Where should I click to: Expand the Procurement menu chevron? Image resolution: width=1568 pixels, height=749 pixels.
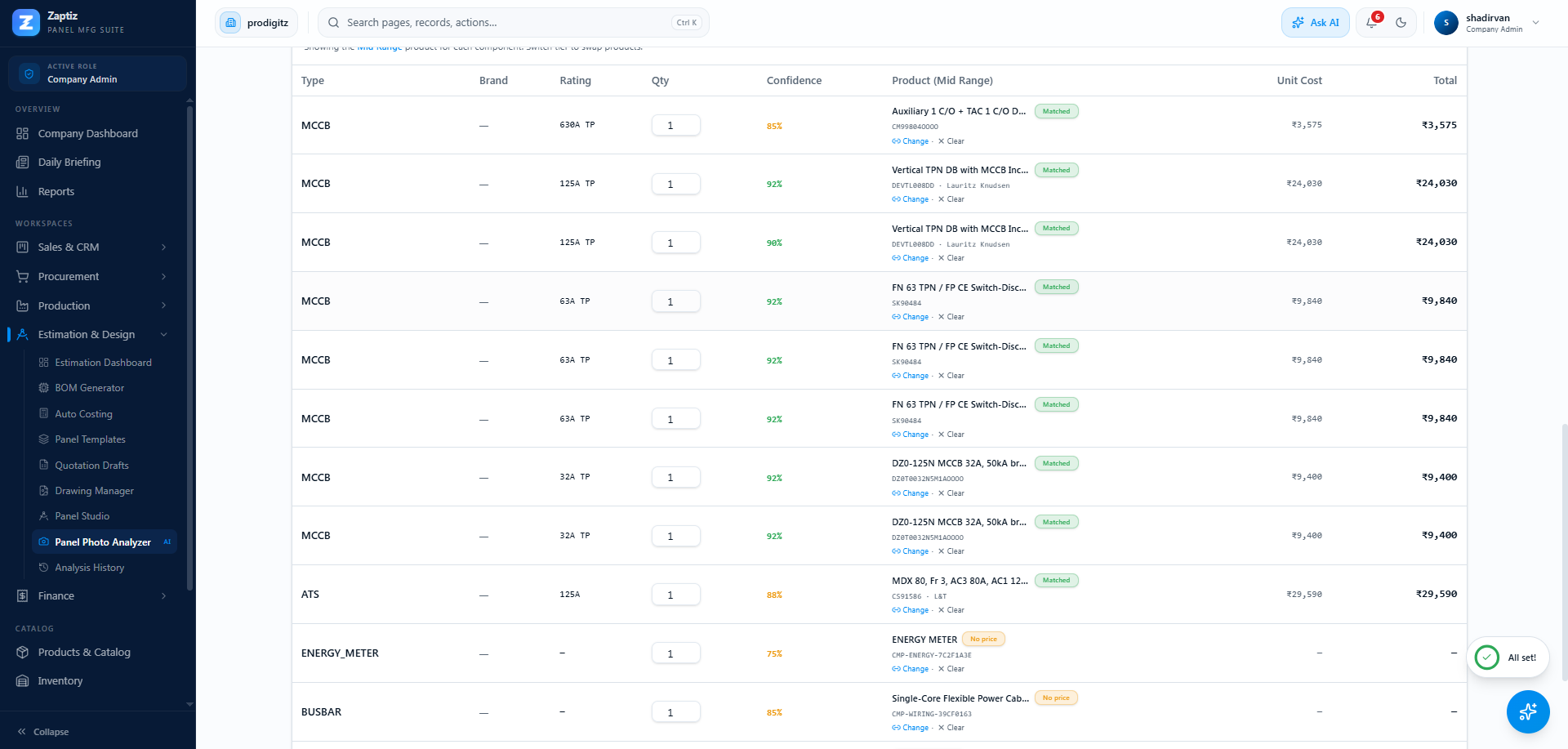tap(163, 277)
